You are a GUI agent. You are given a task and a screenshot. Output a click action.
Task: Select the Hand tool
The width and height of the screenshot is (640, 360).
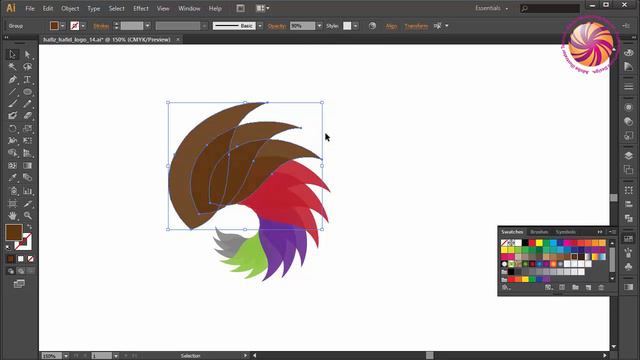[x=12, y=216]
